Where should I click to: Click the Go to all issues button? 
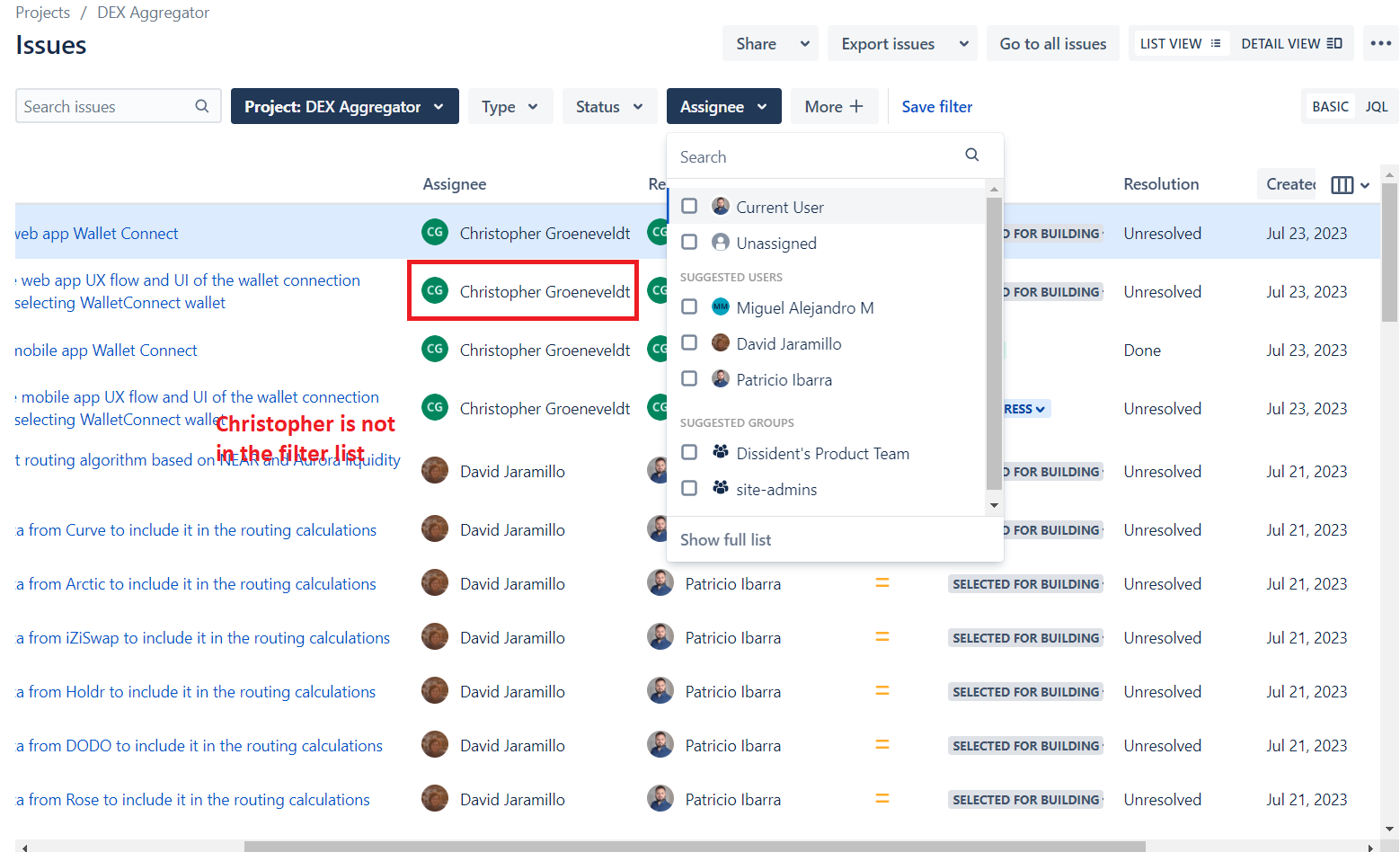point(1052,42)
